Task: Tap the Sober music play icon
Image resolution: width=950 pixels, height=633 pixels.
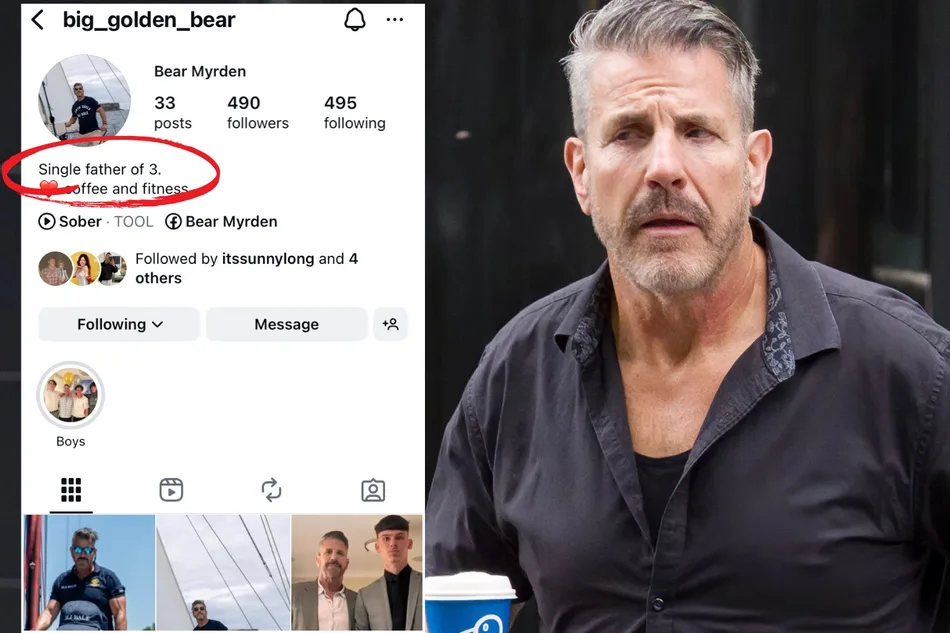Action: click(47, 222)
